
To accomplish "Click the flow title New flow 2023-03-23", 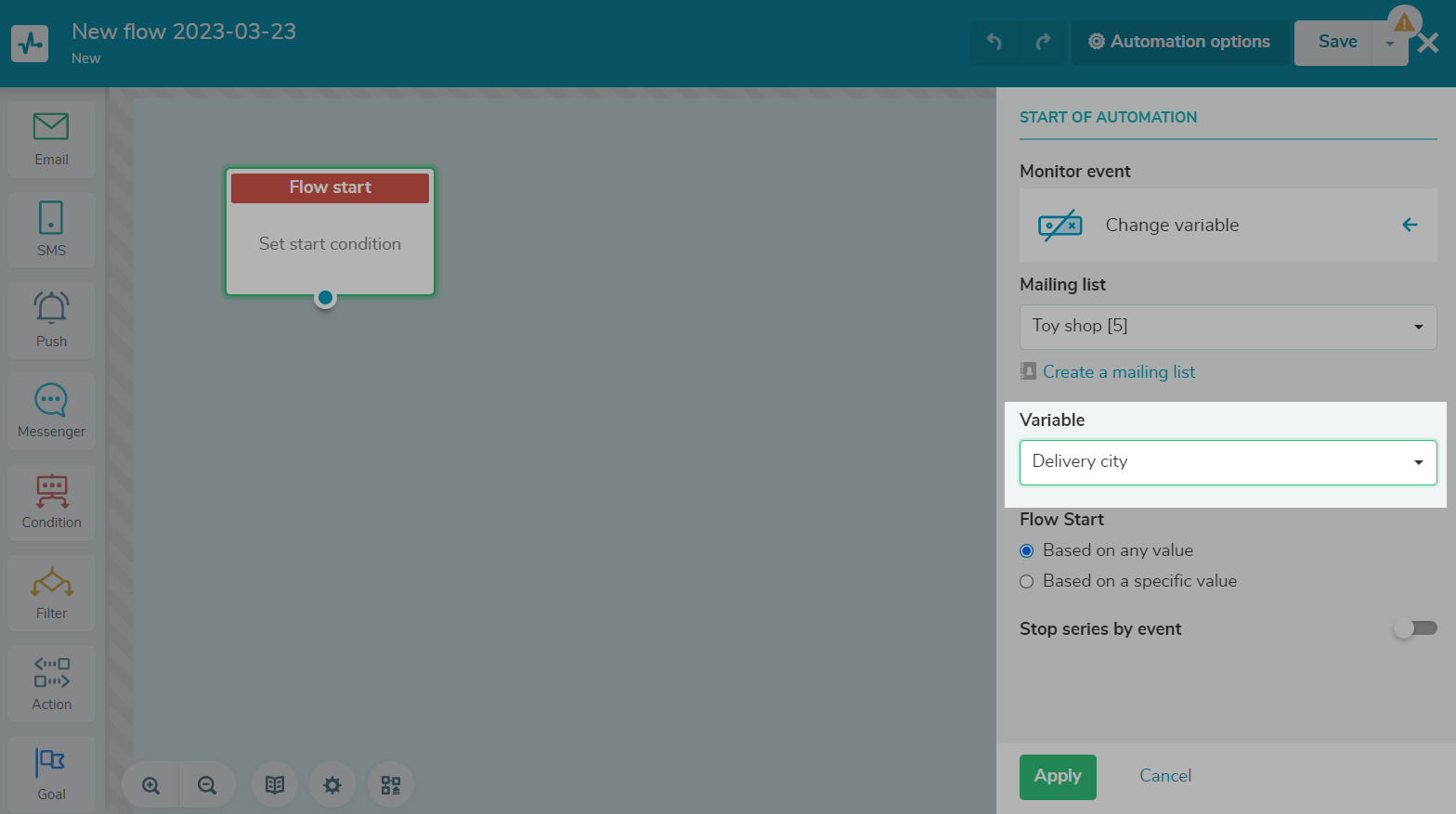I will point(184,32).
